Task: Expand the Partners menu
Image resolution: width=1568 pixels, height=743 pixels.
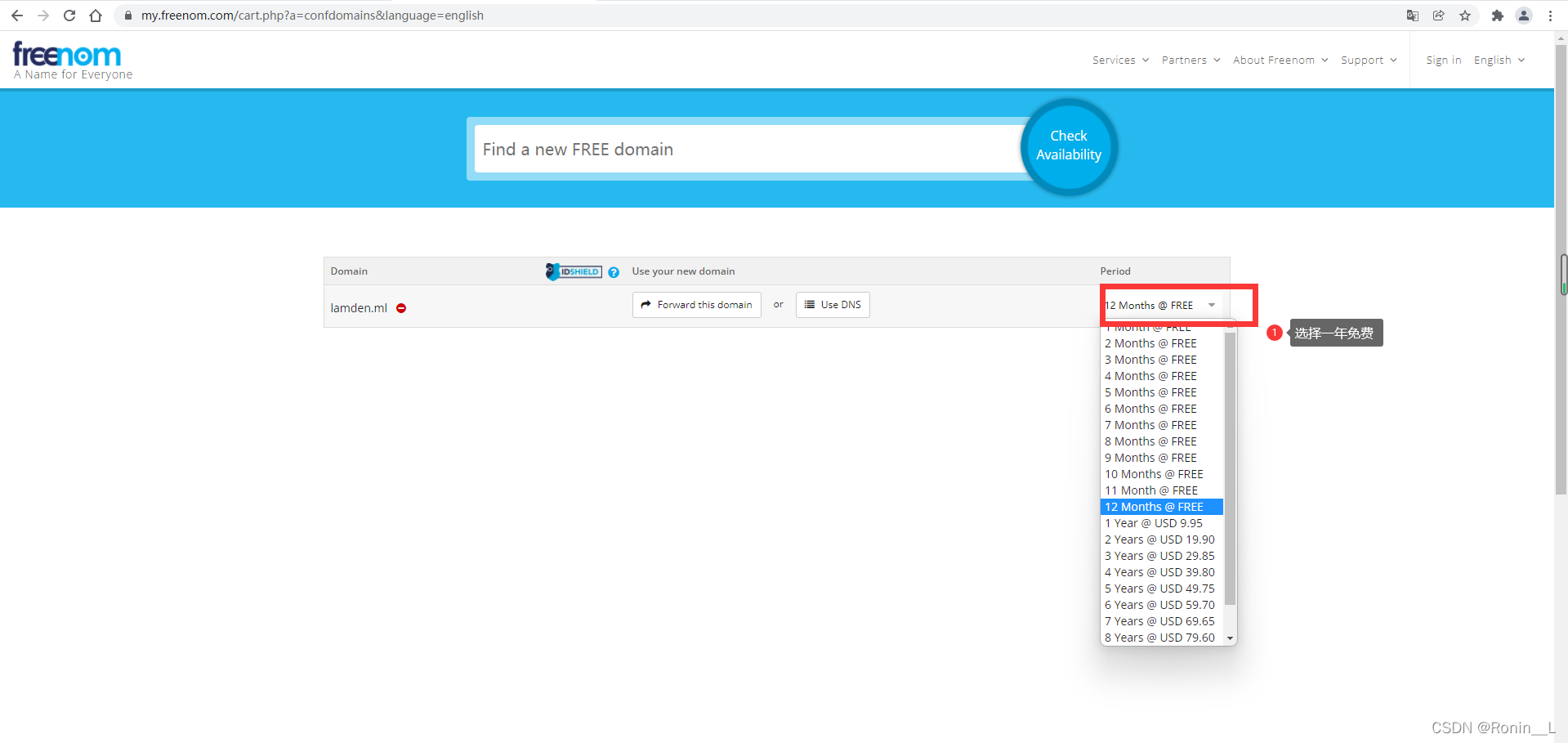Action: click(x=1191, y=60)
